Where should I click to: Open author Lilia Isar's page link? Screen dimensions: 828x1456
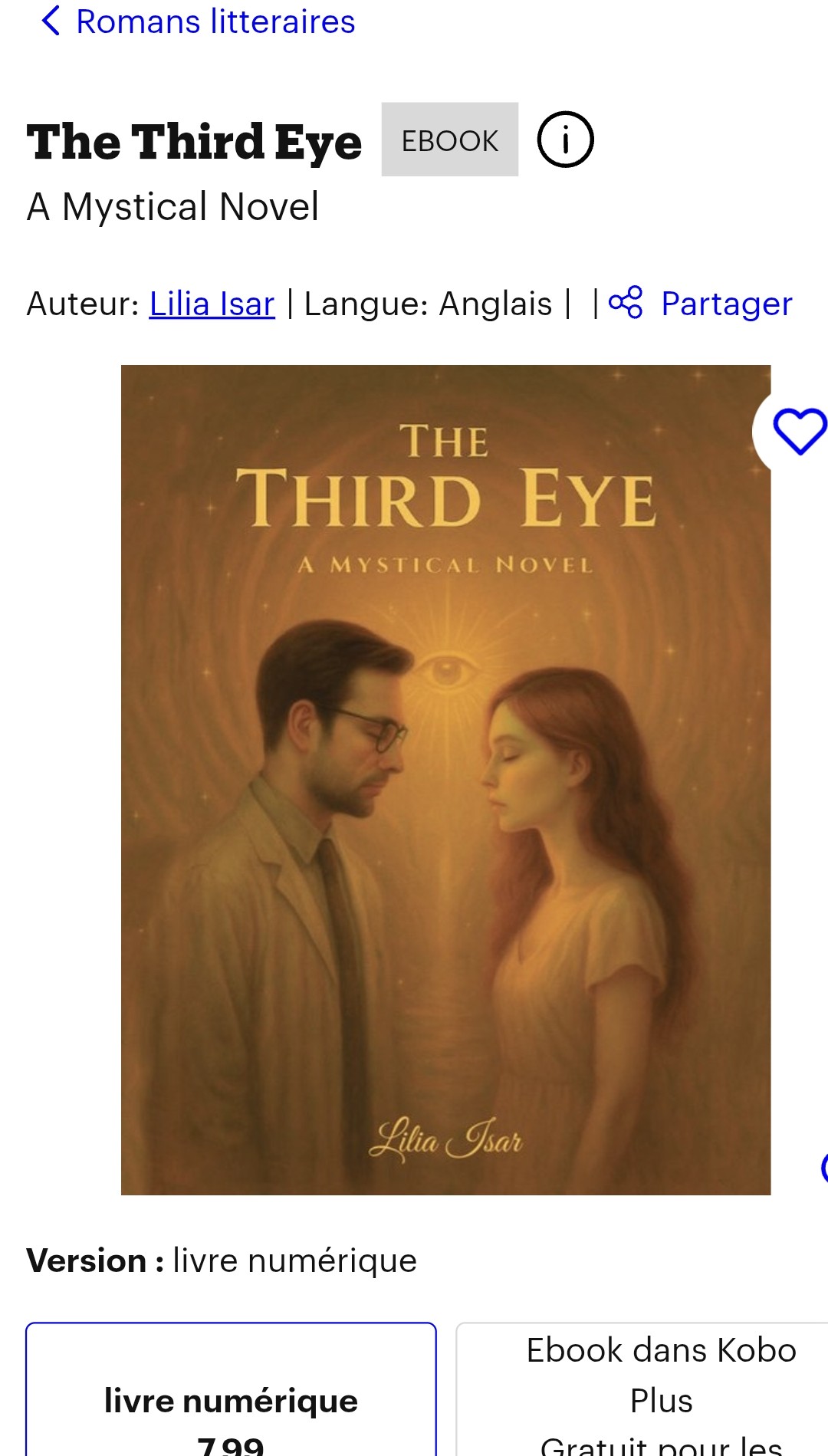coord(212,304)
